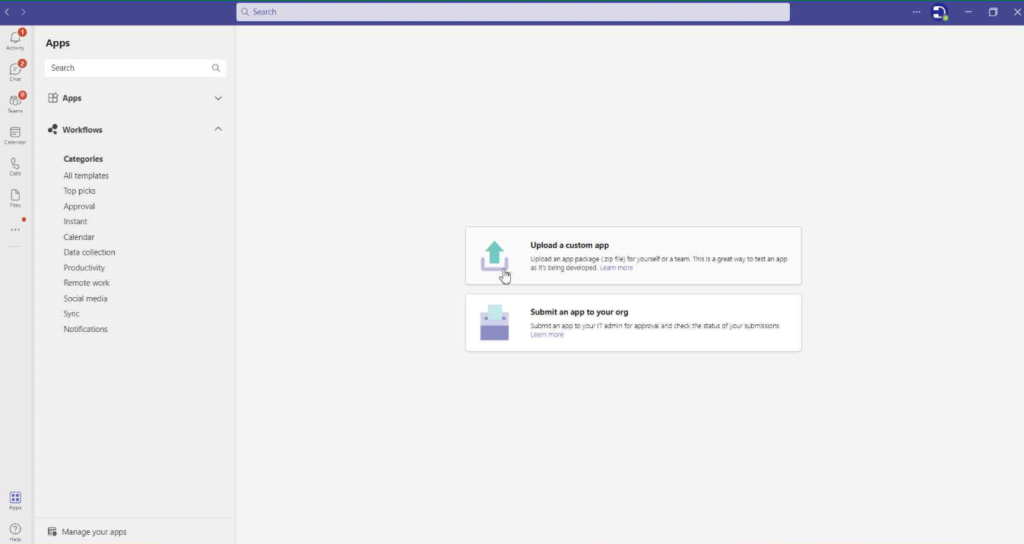
Task: Open the Apps icon at sidebar bottom
Action: pos(15,500)
